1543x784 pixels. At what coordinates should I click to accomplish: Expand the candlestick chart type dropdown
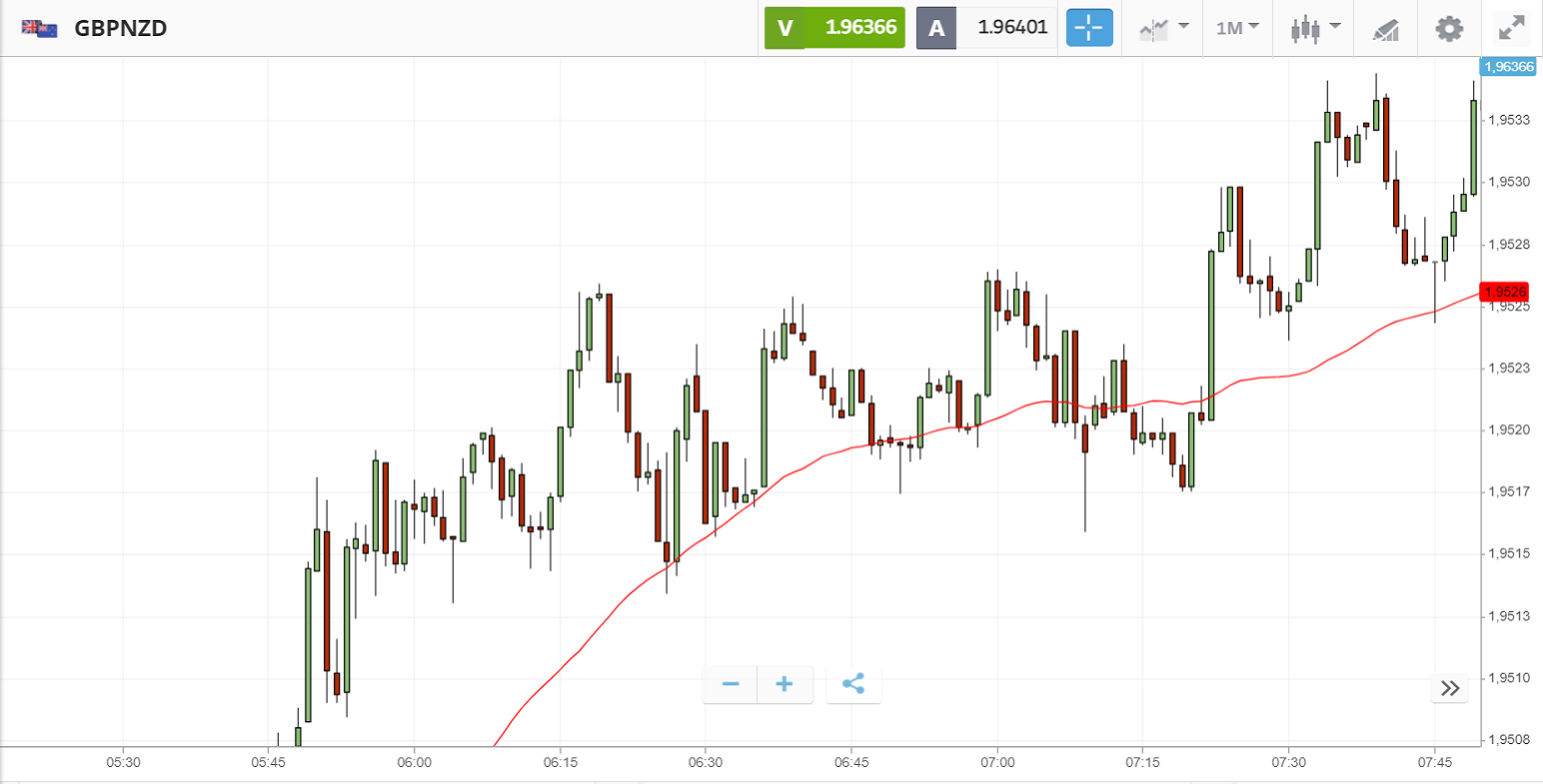(x=1314, y=28)
